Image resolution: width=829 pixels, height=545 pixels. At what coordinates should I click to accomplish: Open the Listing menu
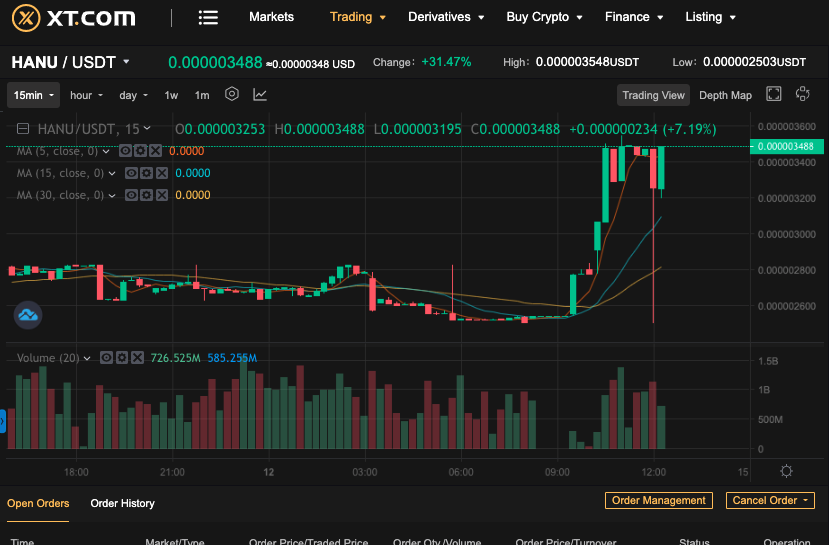tap(710, 17)
